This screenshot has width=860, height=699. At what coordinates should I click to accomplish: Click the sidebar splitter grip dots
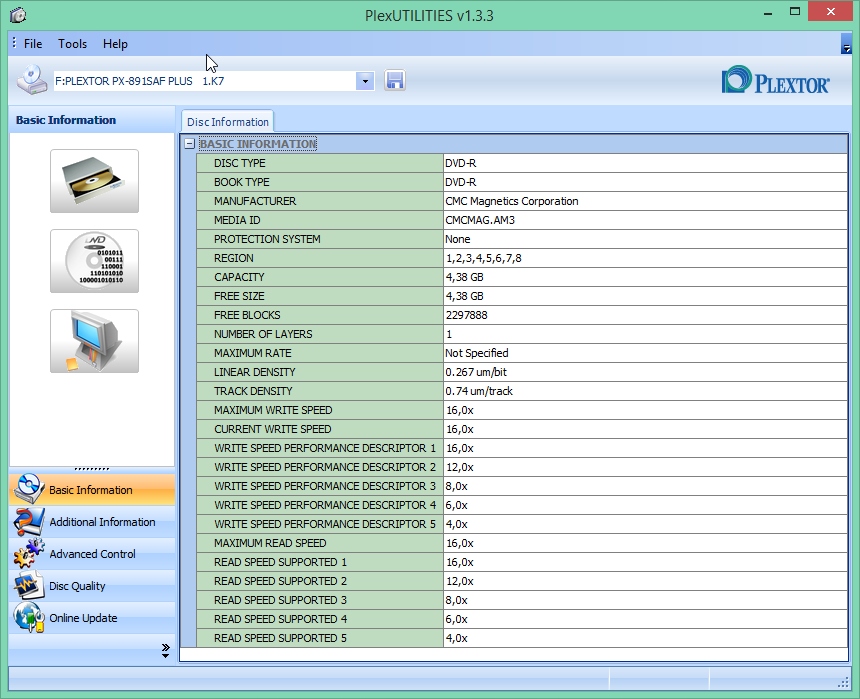pos(92,469)
